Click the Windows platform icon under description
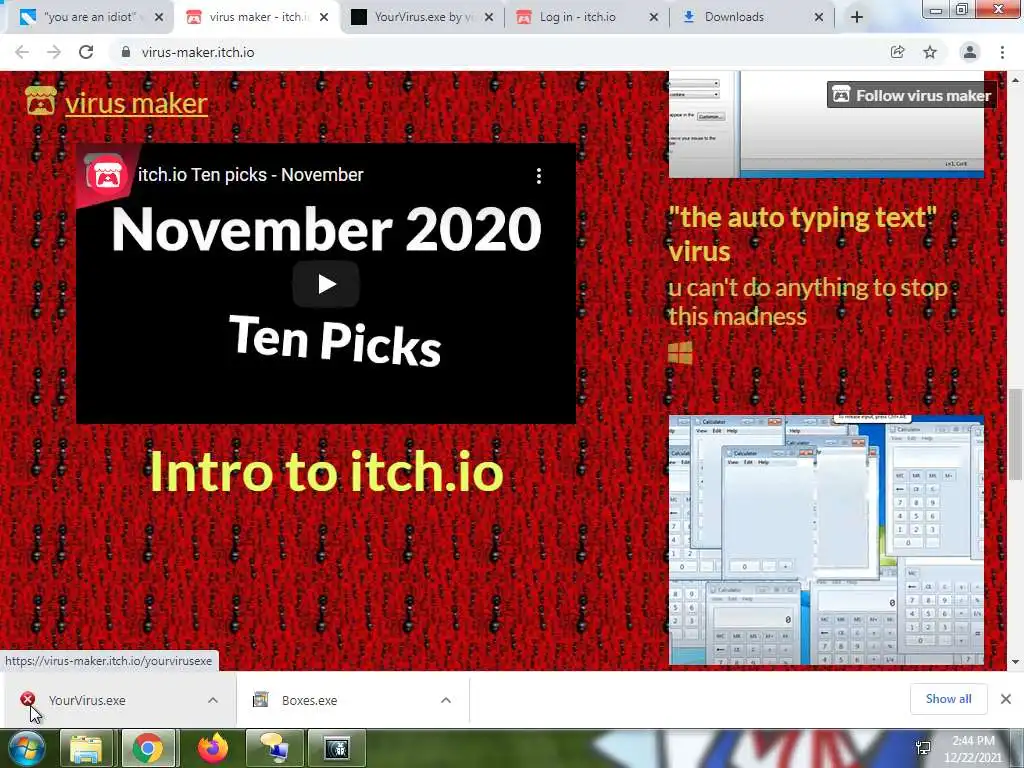The height and width of the screenshot is (768, 1024). pyautogui.click(x=680, y=353)
